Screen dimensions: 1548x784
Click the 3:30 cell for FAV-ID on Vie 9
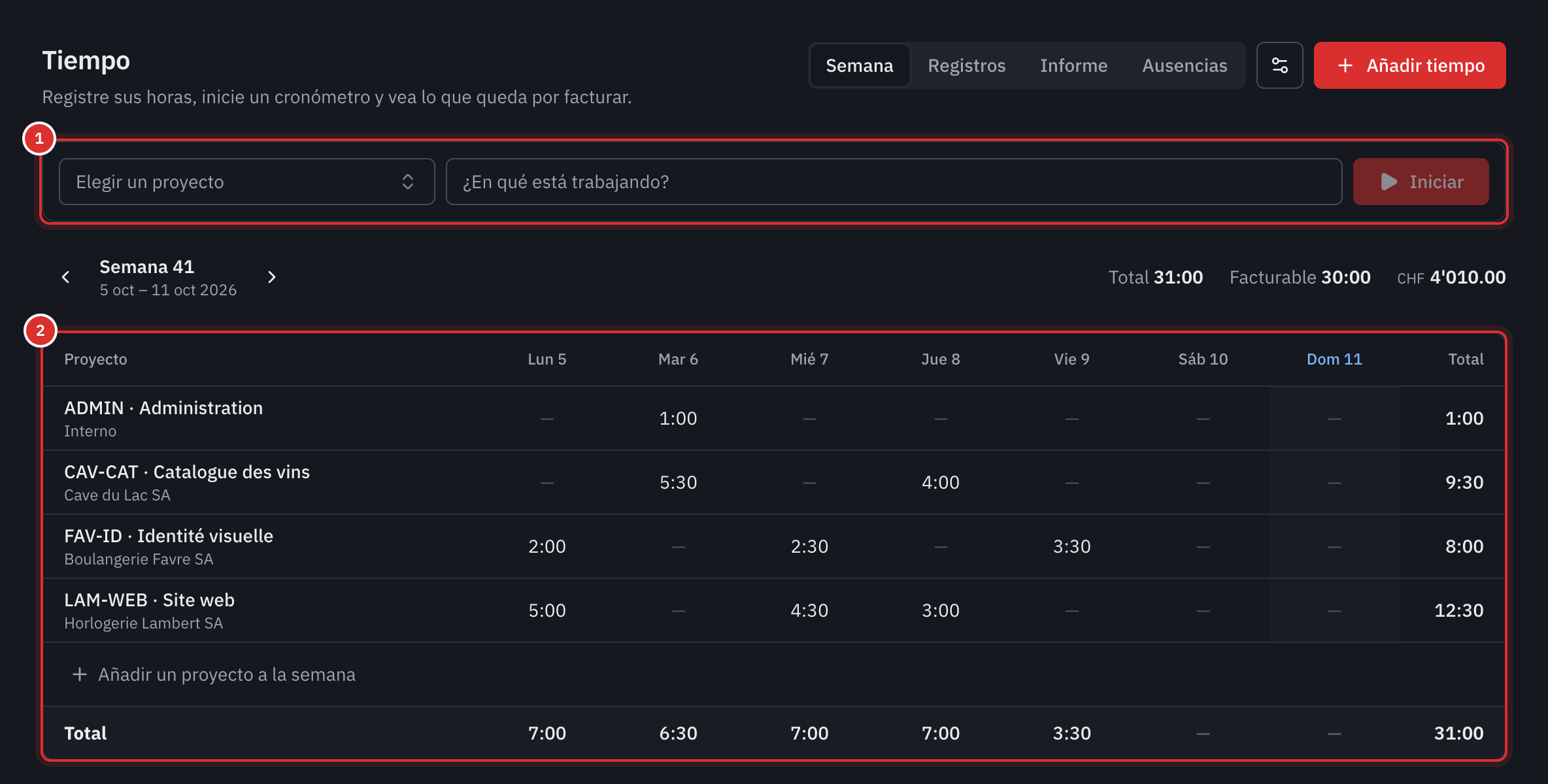point(1071,546)
